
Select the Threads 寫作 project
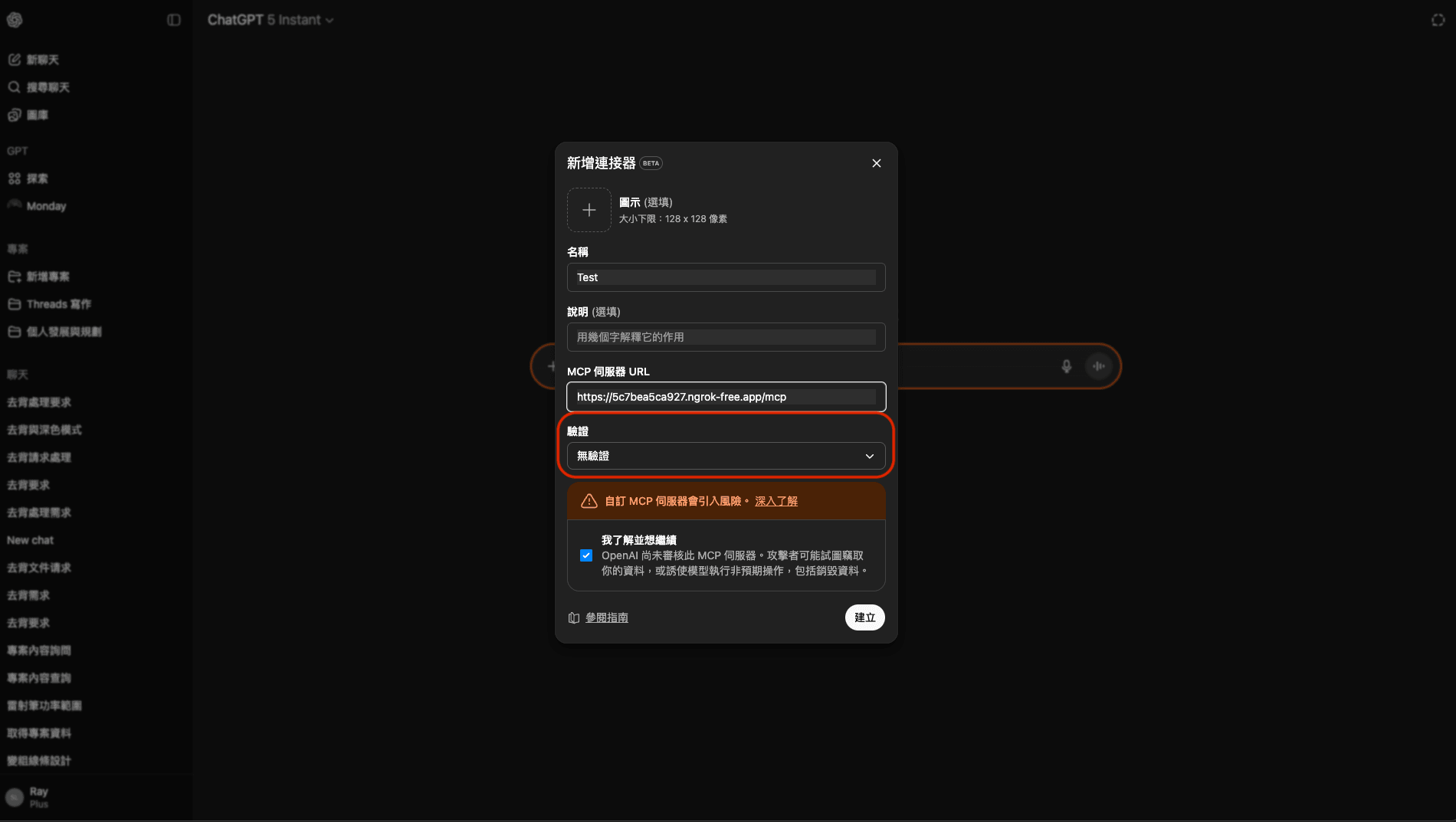pyautogui.click(x=60, y=303)
